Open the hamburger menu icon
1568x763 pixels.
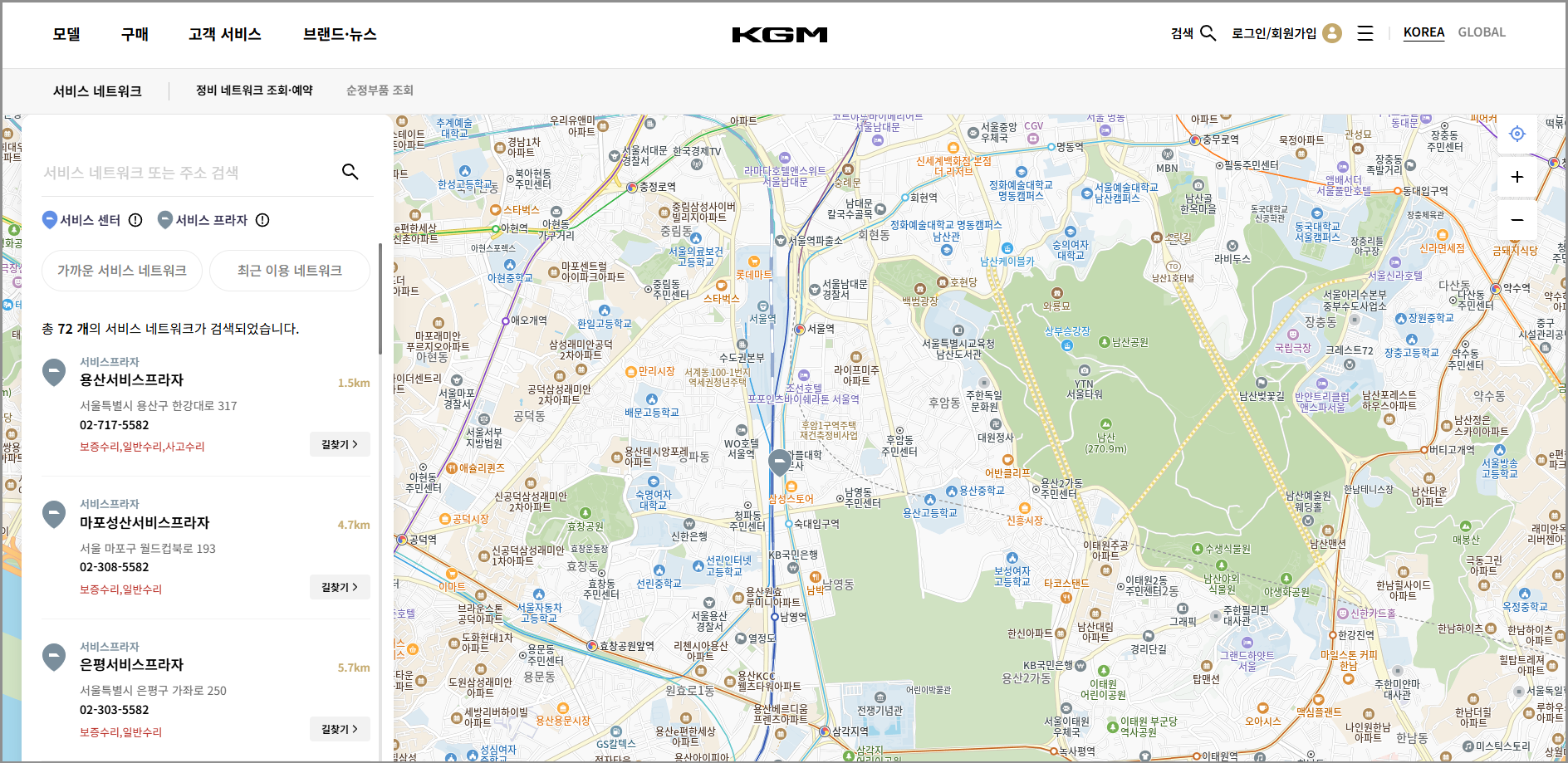click(x=1365, y=33)
